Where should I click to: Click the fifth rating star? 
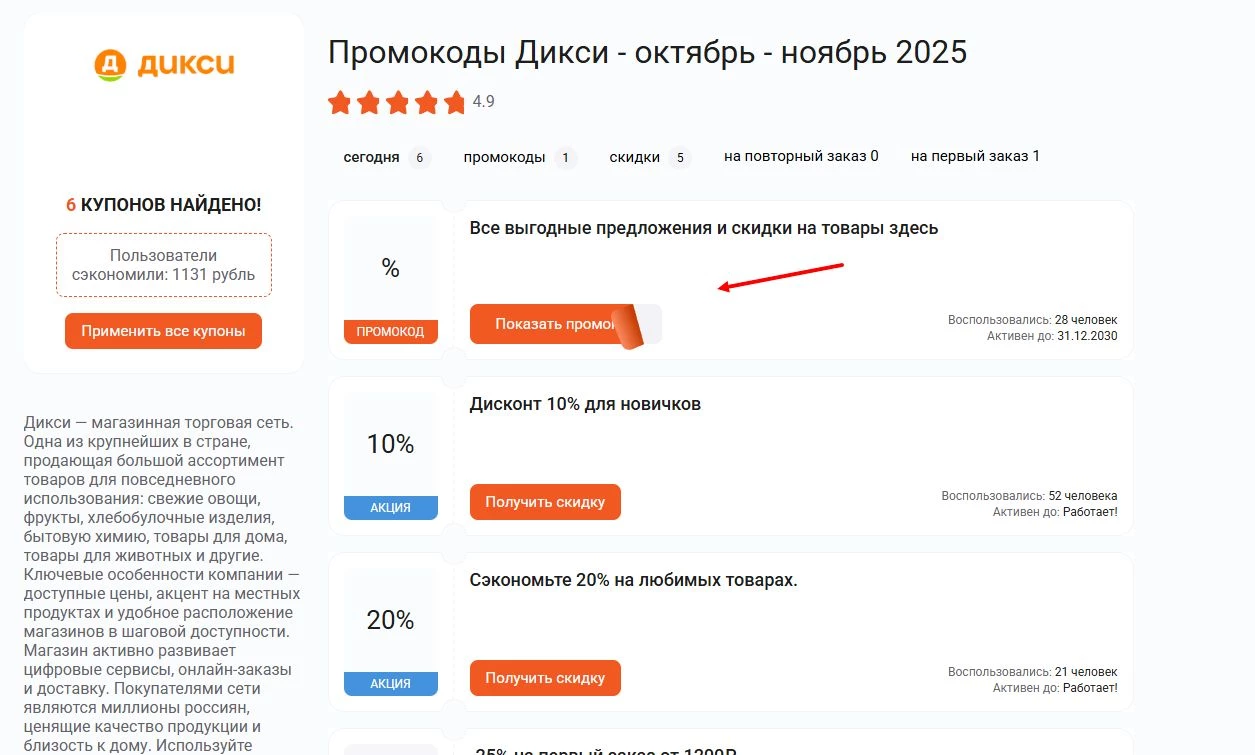[x=454, y=101]
